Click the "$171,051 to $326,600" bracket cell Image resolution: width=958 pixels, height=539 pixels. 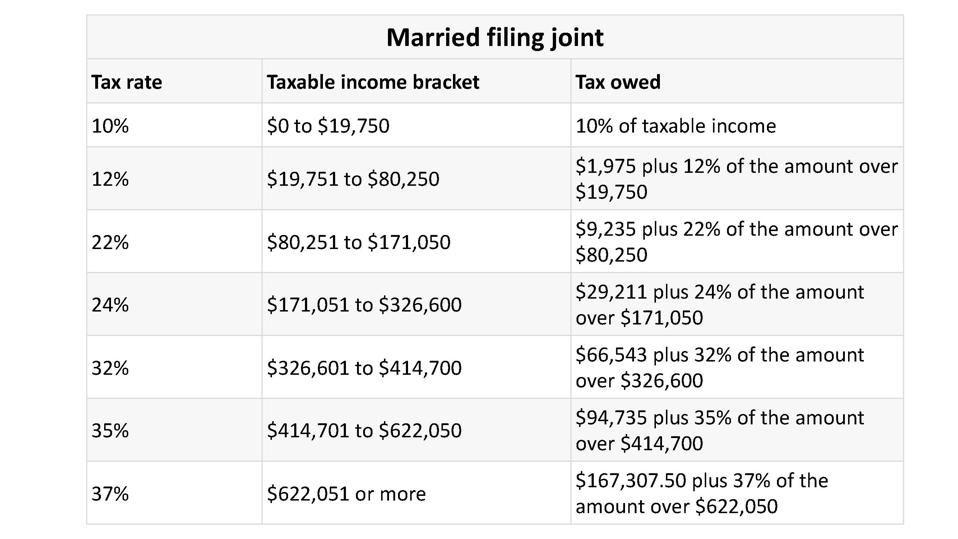(364, 304)
